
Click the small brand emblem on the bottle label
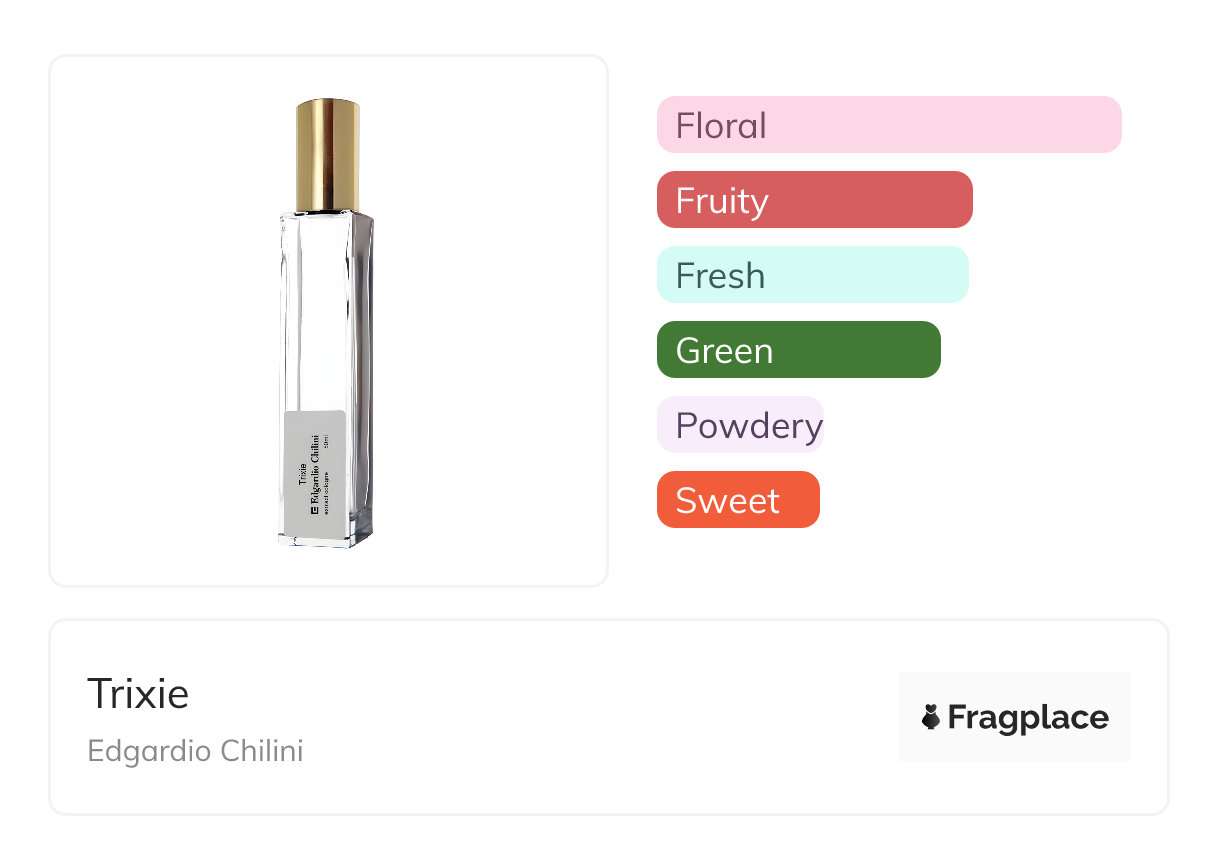(313, 509)
